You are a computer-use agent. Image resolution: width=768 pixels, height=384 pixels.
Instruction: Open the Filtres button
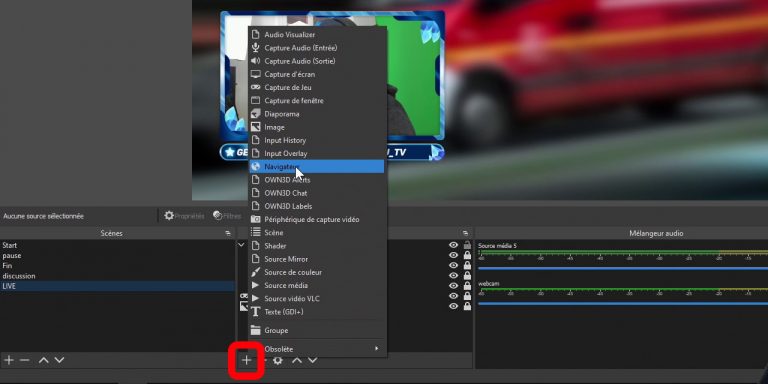pos(227,216)
